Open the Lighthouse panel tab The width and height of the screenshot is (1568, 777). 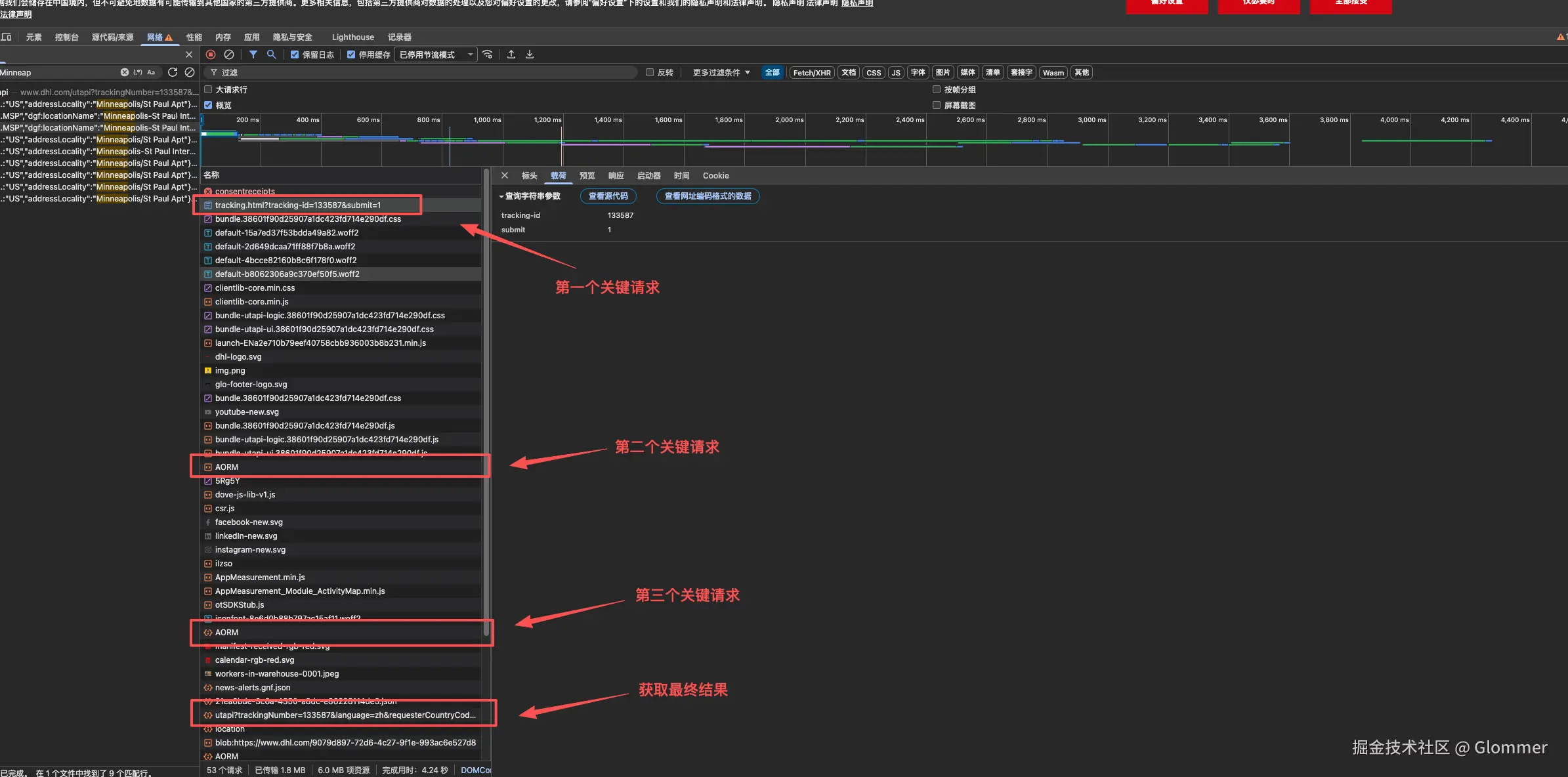[x=352, y=37]
